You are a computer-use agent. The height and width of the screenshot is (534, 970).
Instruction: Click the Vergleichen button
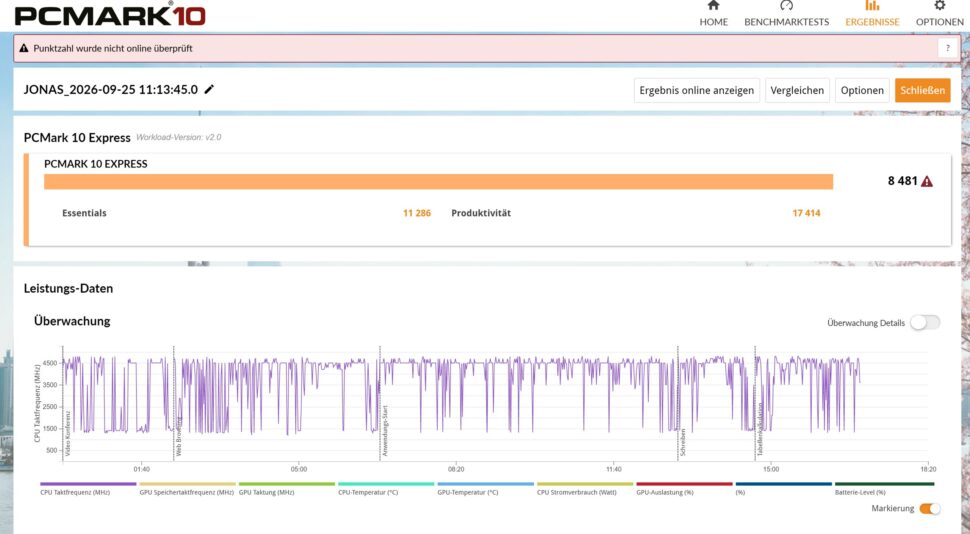click(x=797, y=90)
